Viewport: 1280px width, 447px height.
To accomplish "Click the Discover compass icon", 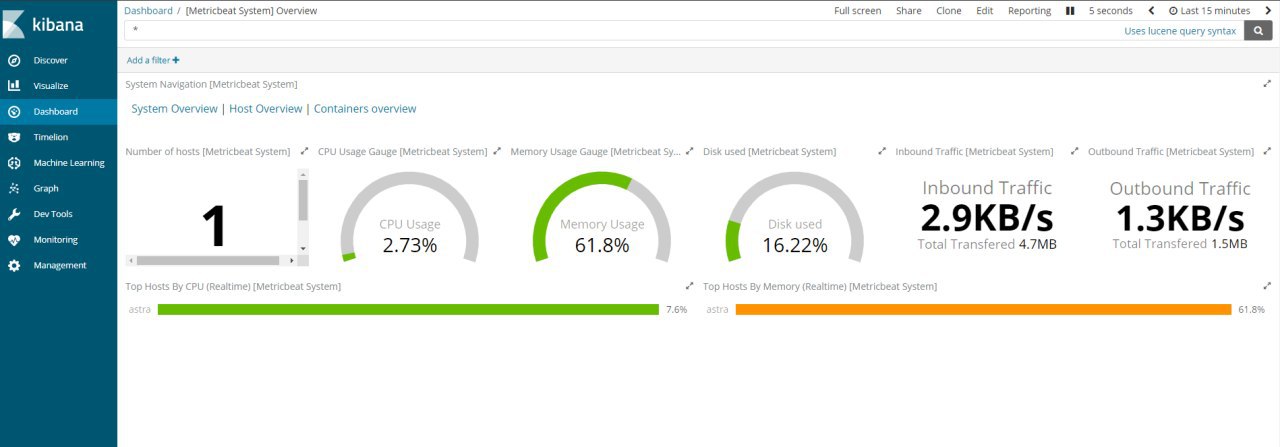I will (x=14, y=60).
